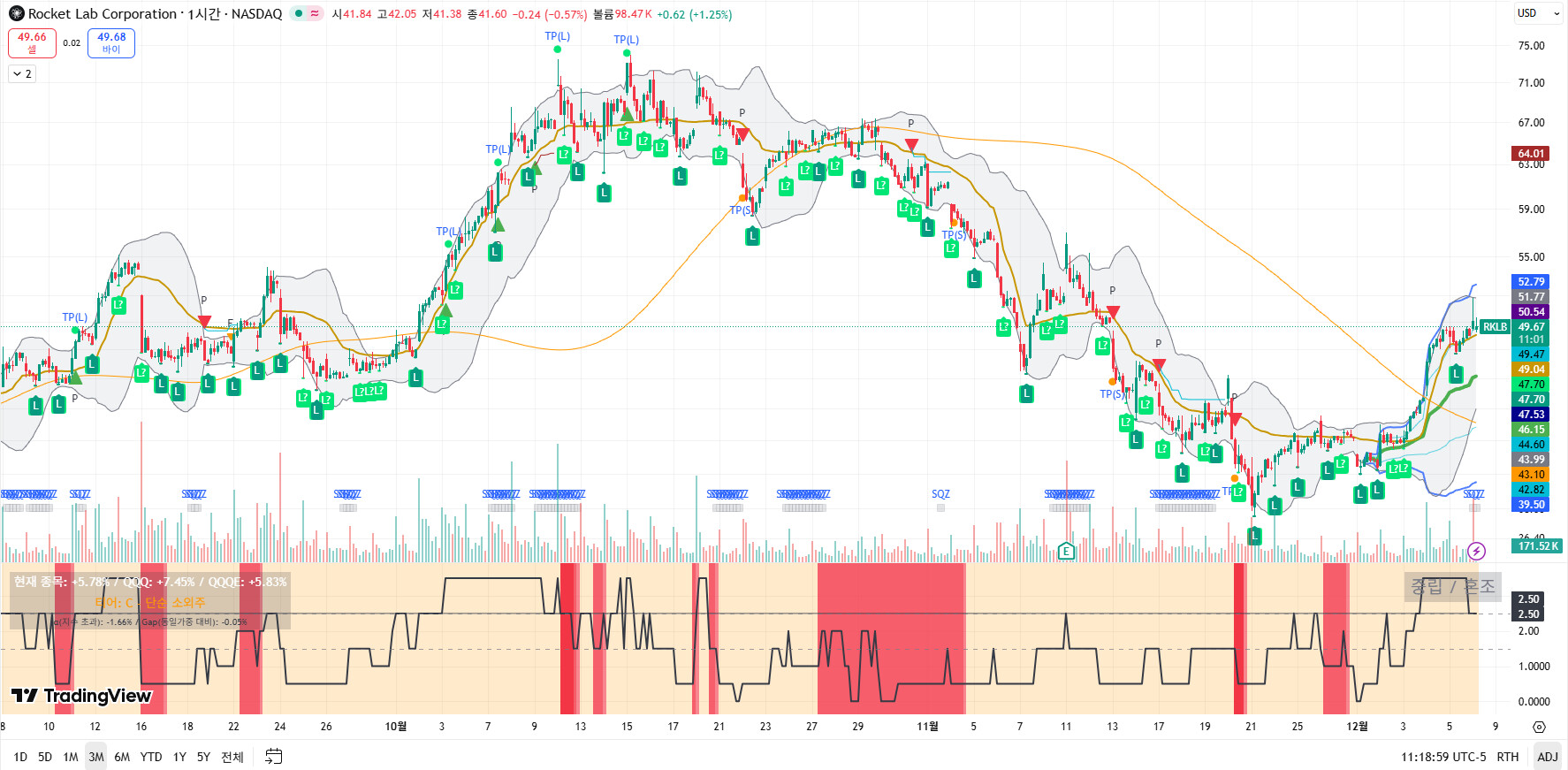Click the orange 43.10 price tag
Image resolution: width=1568 pixels, height=770 pixels.
1531,475
